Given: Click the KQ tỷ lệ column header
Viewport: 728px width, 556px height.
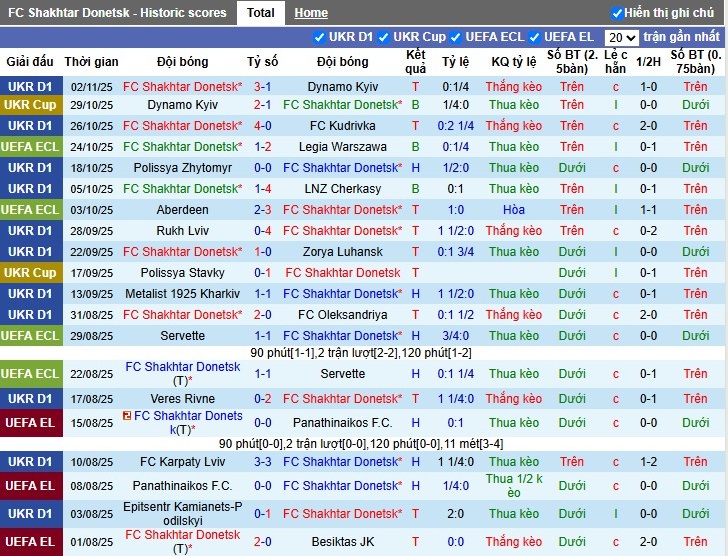Looking at the screenshot, I should (x=514, y=62).
